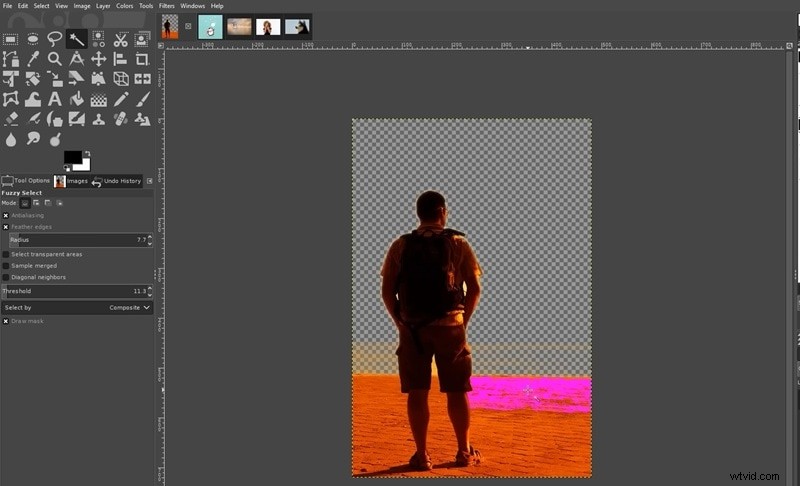
Task: Toggle the Antialiasing checkbox
Action: point(6,215)
